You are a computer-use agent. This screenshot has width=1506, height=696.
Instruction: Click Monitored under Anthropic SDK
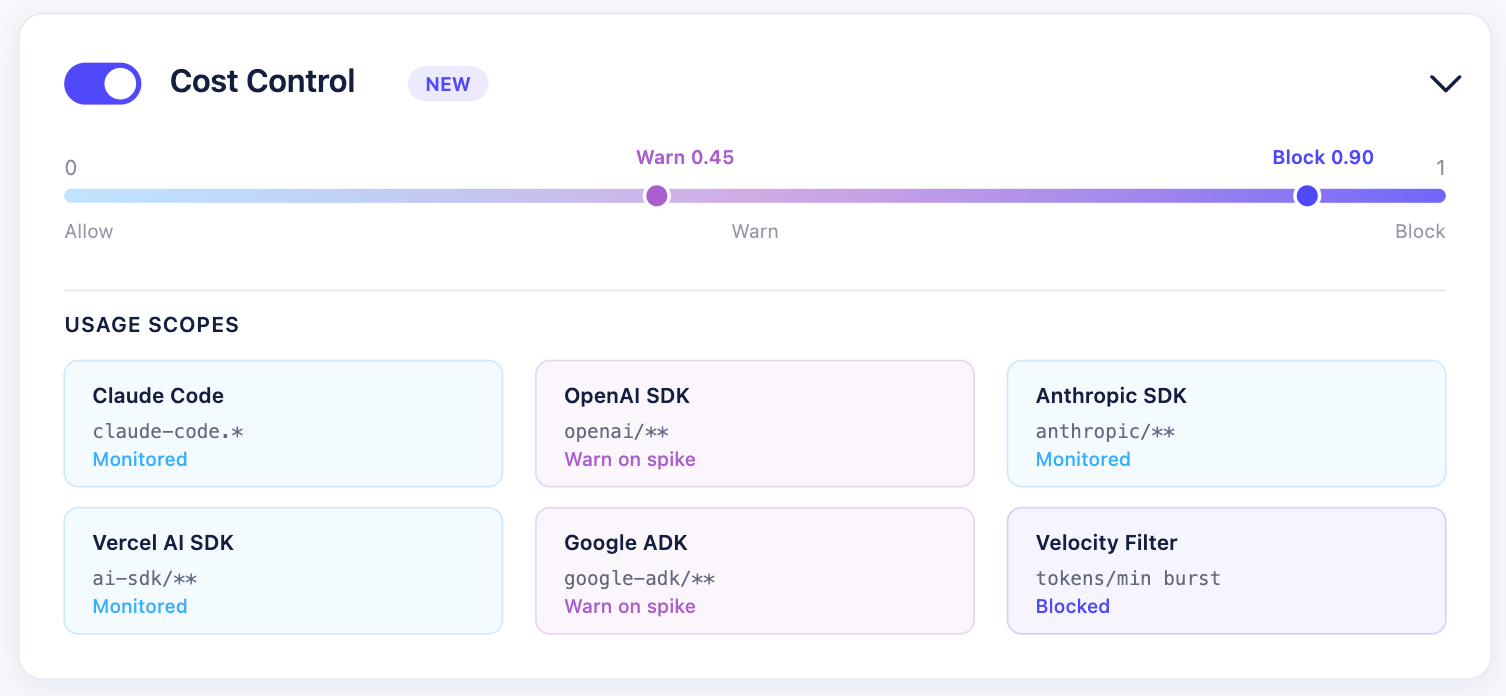[x=1083, y=459]
